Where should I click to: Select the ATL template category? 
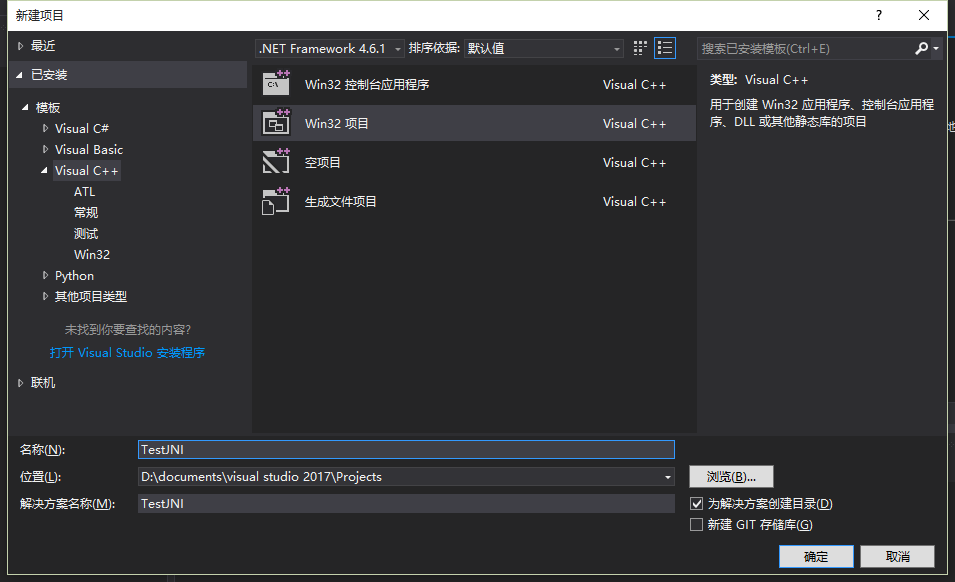[84, 191]
